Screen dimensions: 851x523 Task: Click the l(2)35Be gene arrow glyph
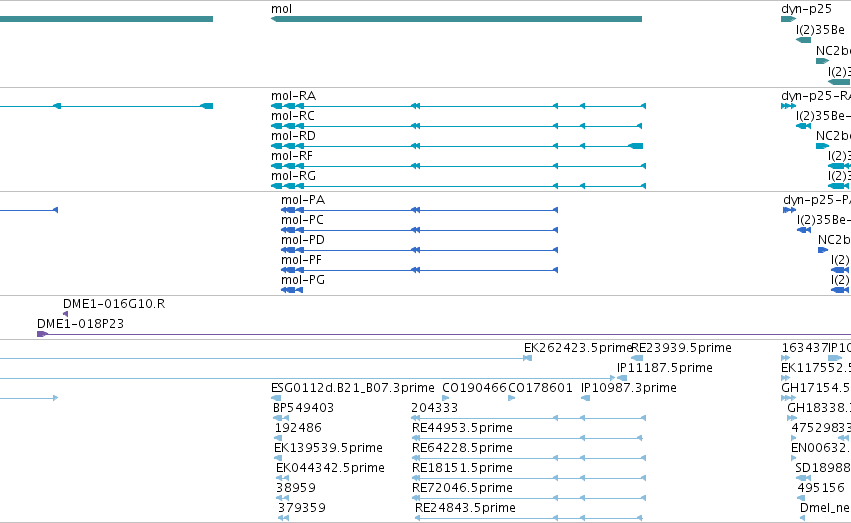[803, 40]
